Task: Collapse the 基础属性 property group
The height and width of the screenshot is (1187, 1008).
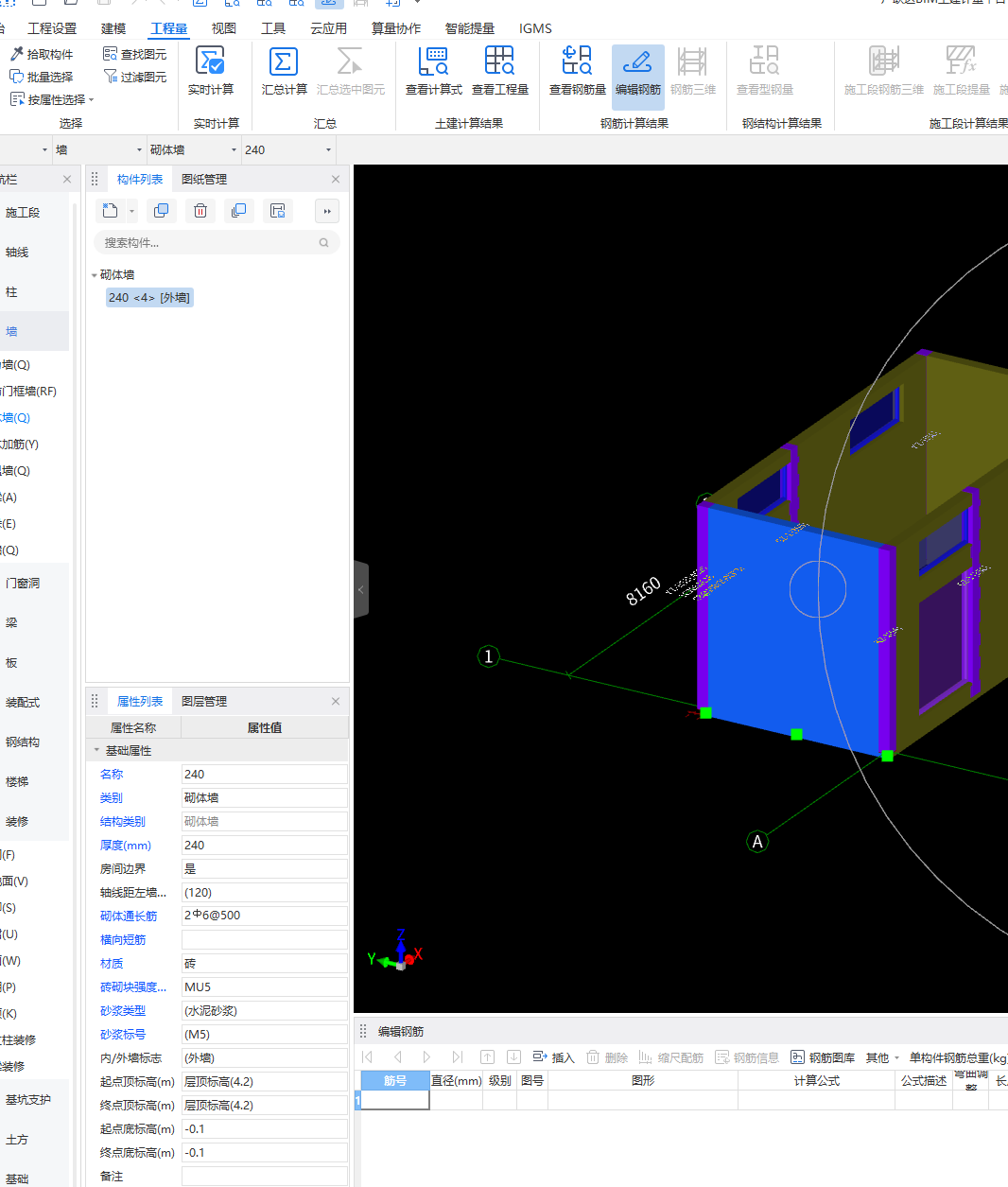Action: [96, 751]
